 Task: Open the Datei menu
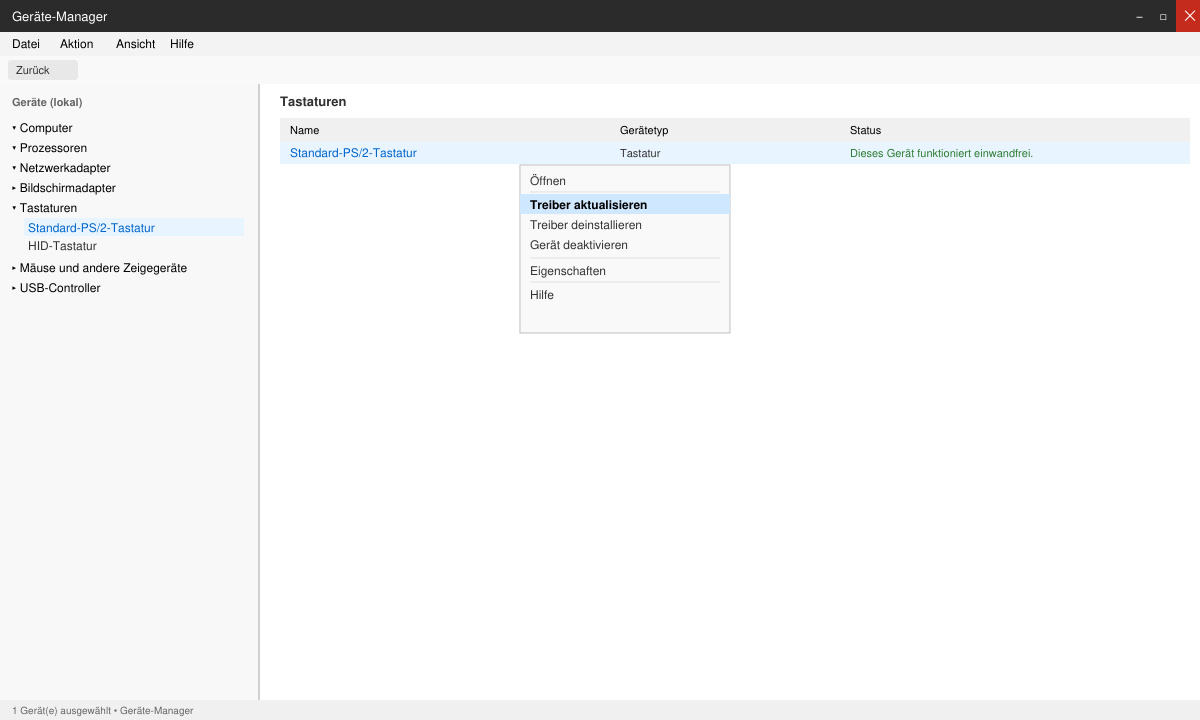[26, 44]
